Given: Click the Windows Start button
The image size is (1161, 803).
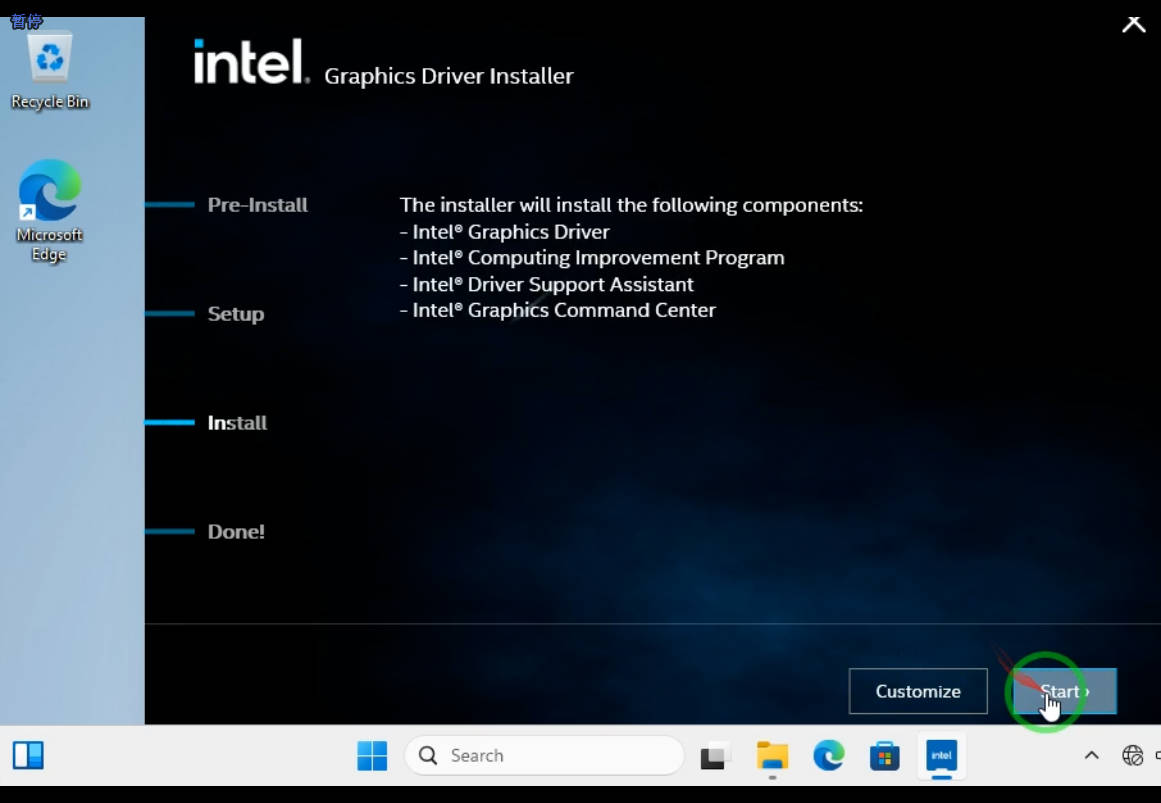Looking at the screenshot, I should click(372, 756).
